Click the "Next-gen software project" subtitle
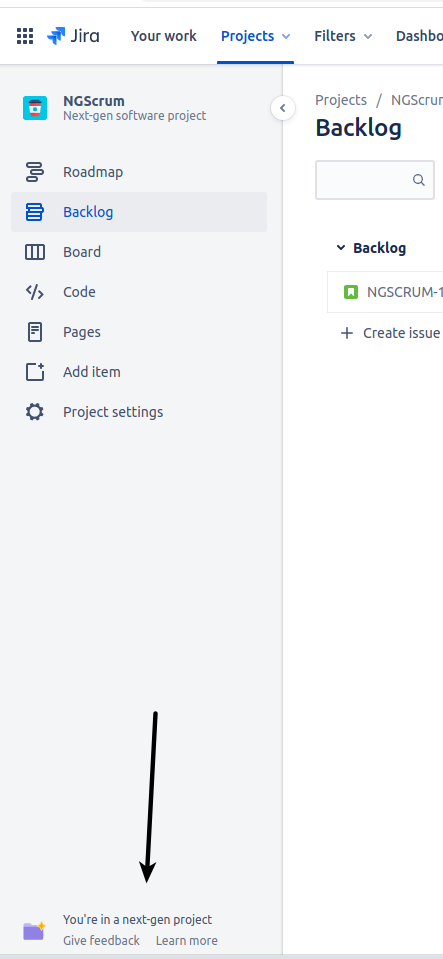This screenshot has height=959, width=443. point(135,116)
